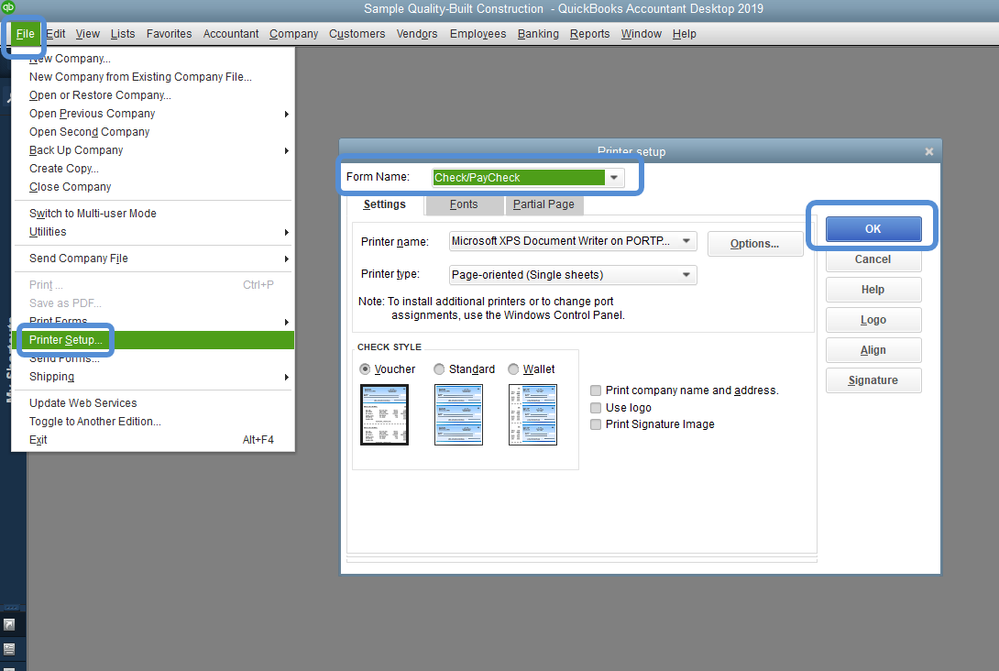Image resolution: width=999 pixels, height=671 pixels.
Task: Click Exit in the File menu
Action: tap(153, 440)
